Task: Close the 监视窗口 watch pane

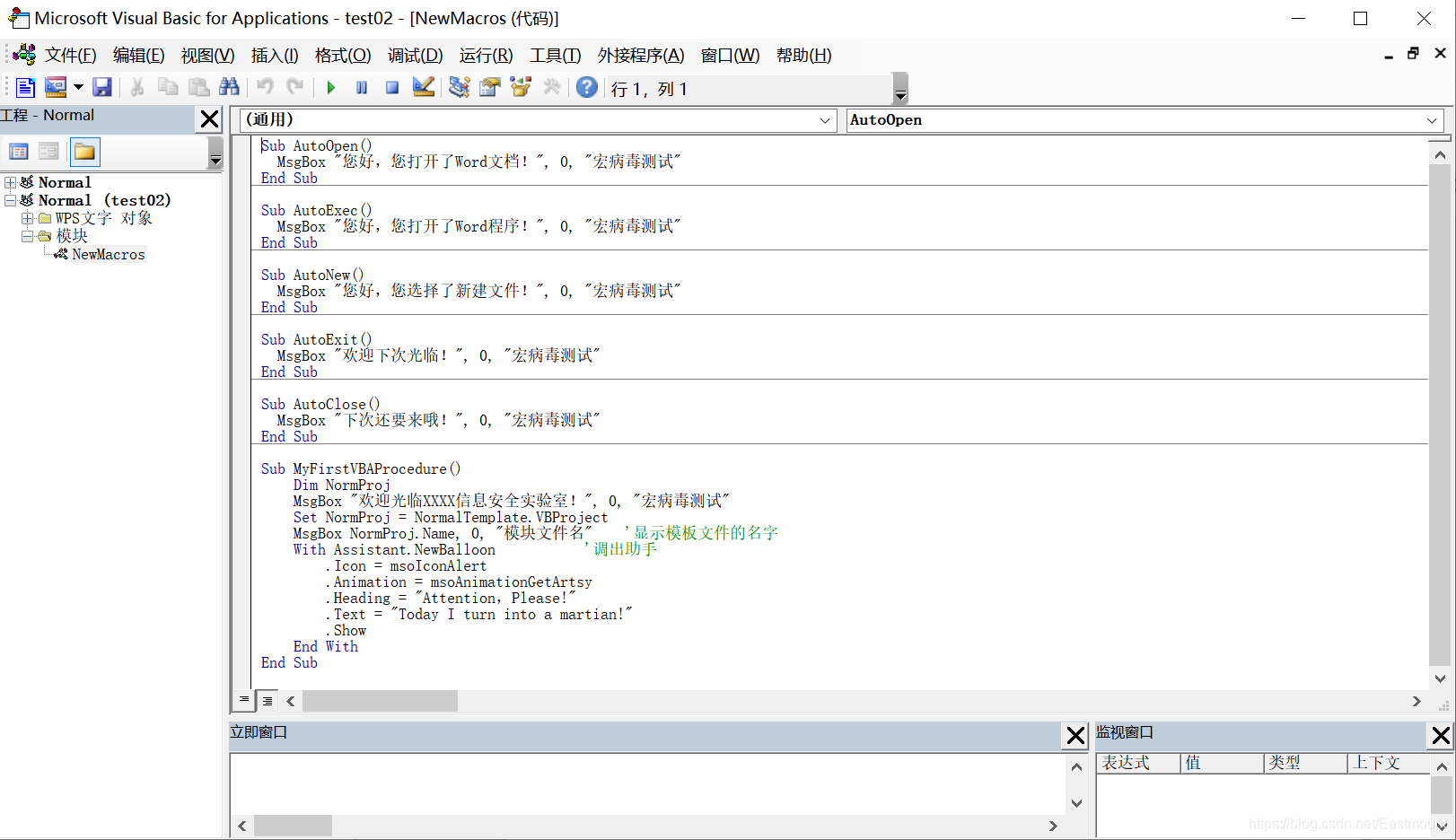Action: (1441, 736)
